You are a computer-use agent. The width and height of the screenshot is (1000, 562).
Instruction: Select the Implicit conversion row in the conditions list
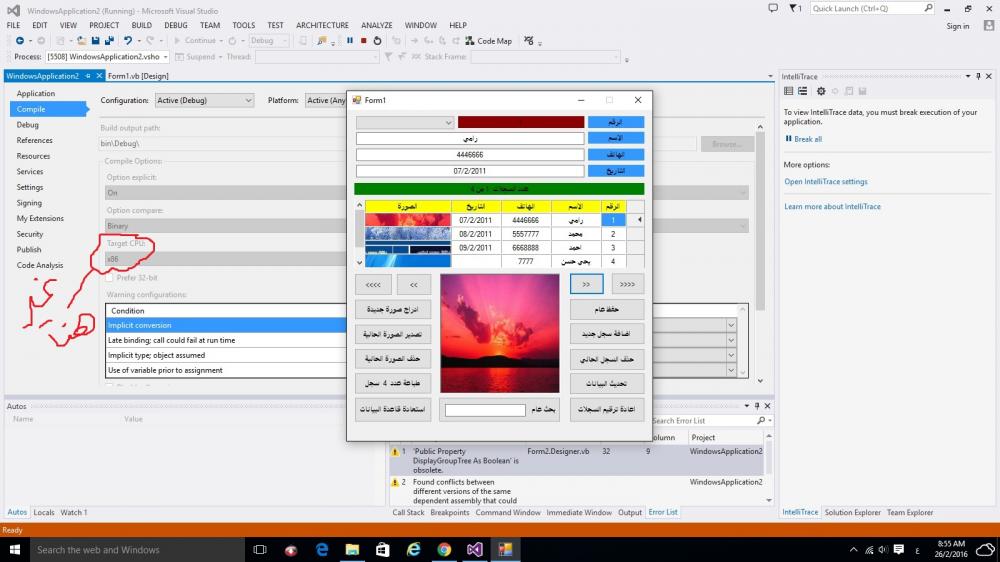[226, 325]
